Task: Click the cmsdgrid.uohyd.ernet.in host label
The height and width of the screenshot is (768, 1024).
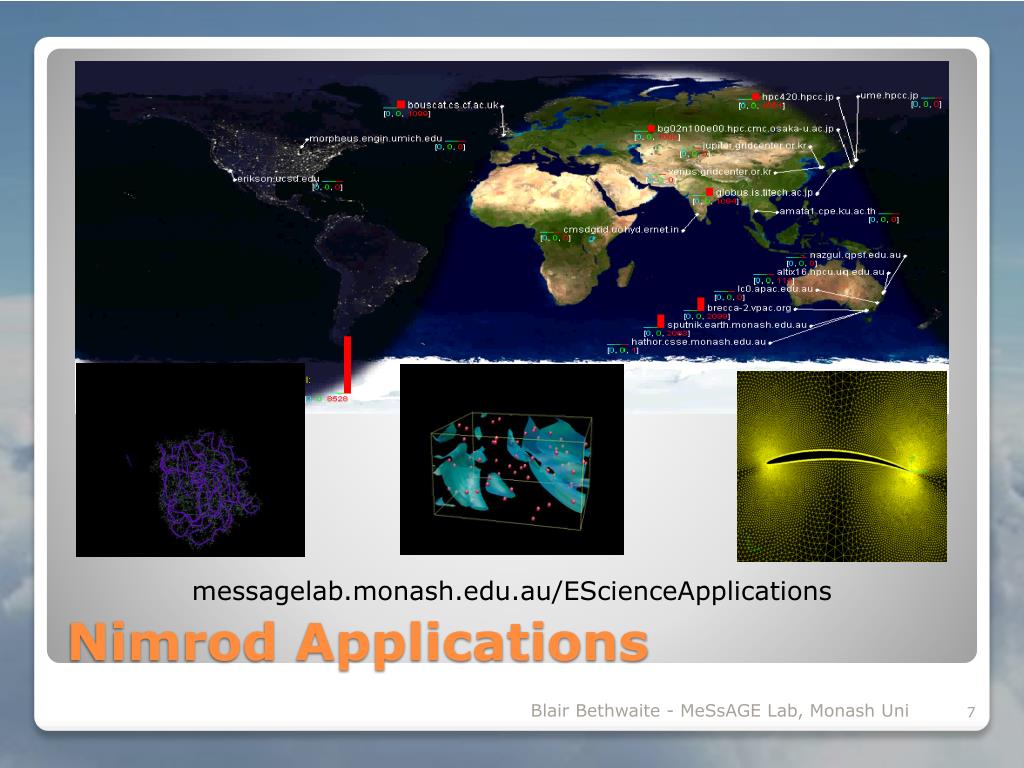Action: click(x=621, y=229)
